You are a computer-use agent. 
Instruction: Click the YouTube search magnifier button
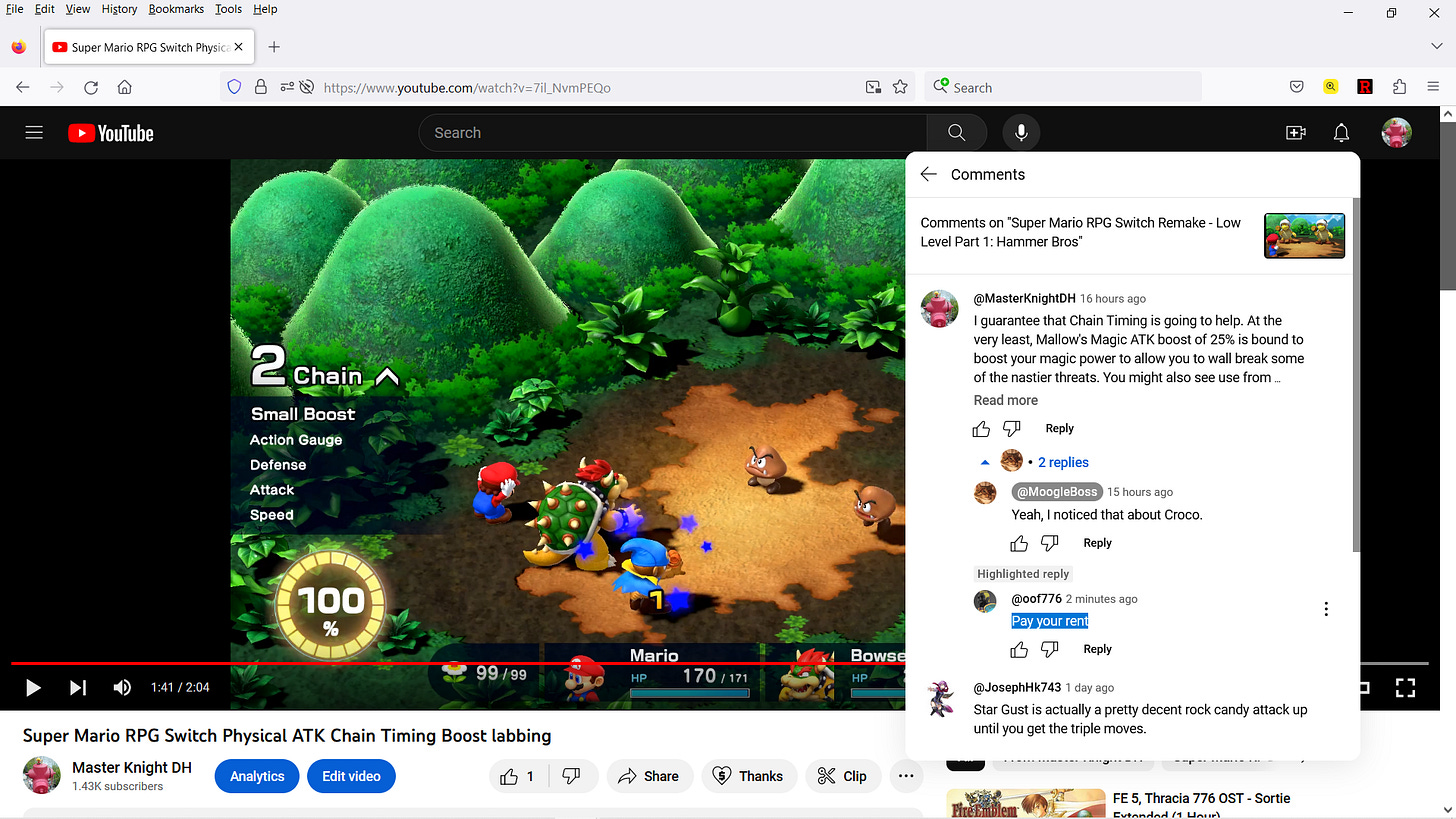(x=956, y=133)
